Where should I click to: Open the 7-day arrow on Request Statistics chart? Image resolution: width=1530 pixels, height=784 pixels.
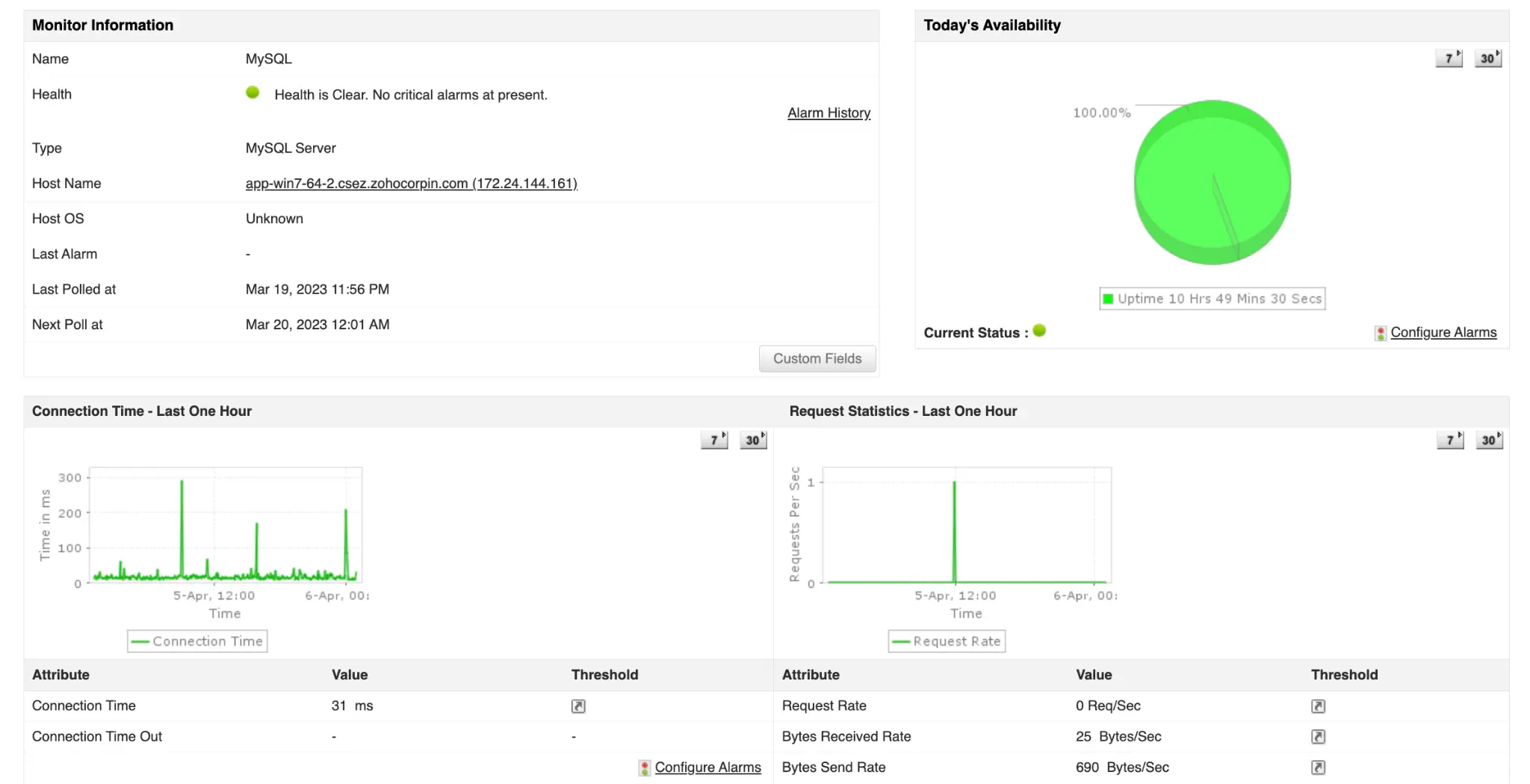point(1450,440)
